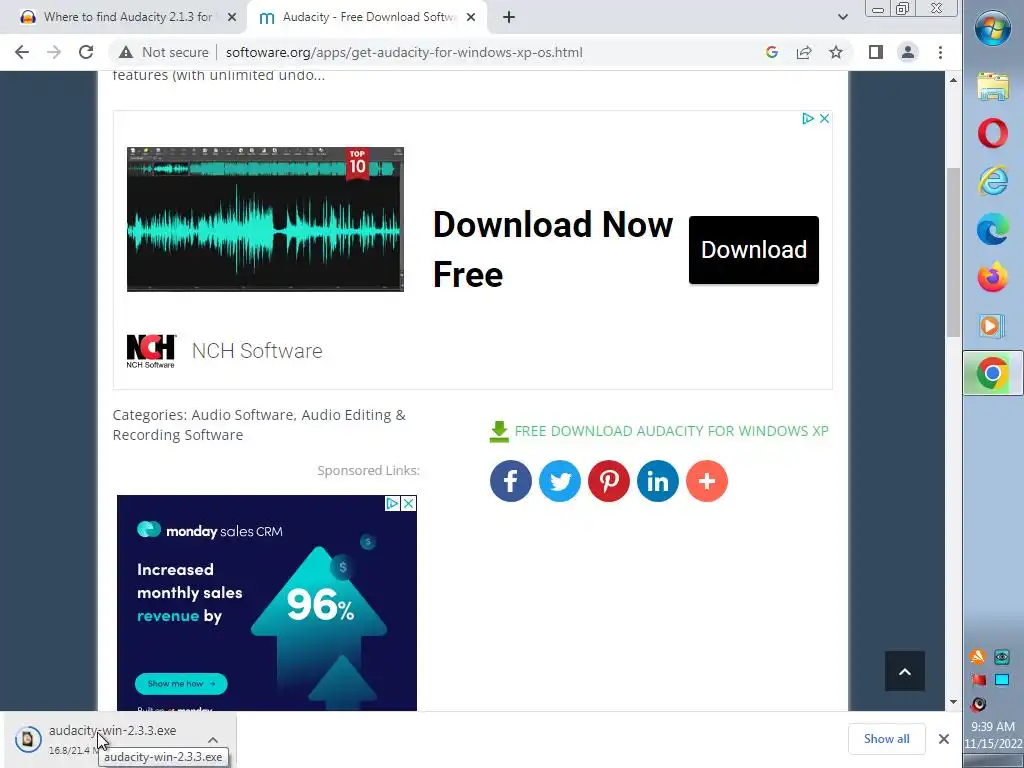Close the Where to find Audacity tab
The image size is (1024, 768).
tap(232, 17)
